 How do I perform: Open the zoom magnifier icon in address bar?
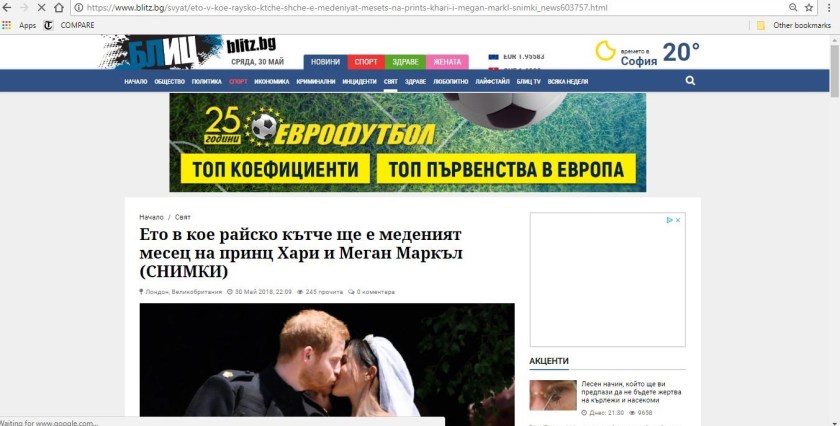pos(793,8)
